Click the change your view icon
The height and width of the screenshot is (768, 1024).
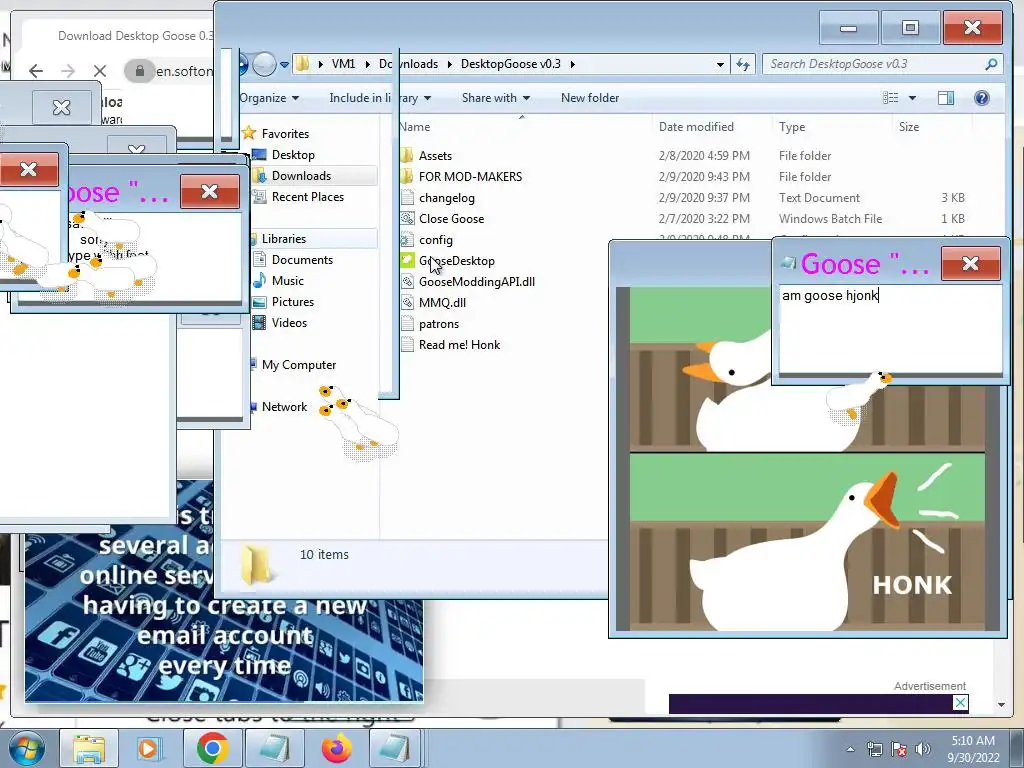pos(891,98)
